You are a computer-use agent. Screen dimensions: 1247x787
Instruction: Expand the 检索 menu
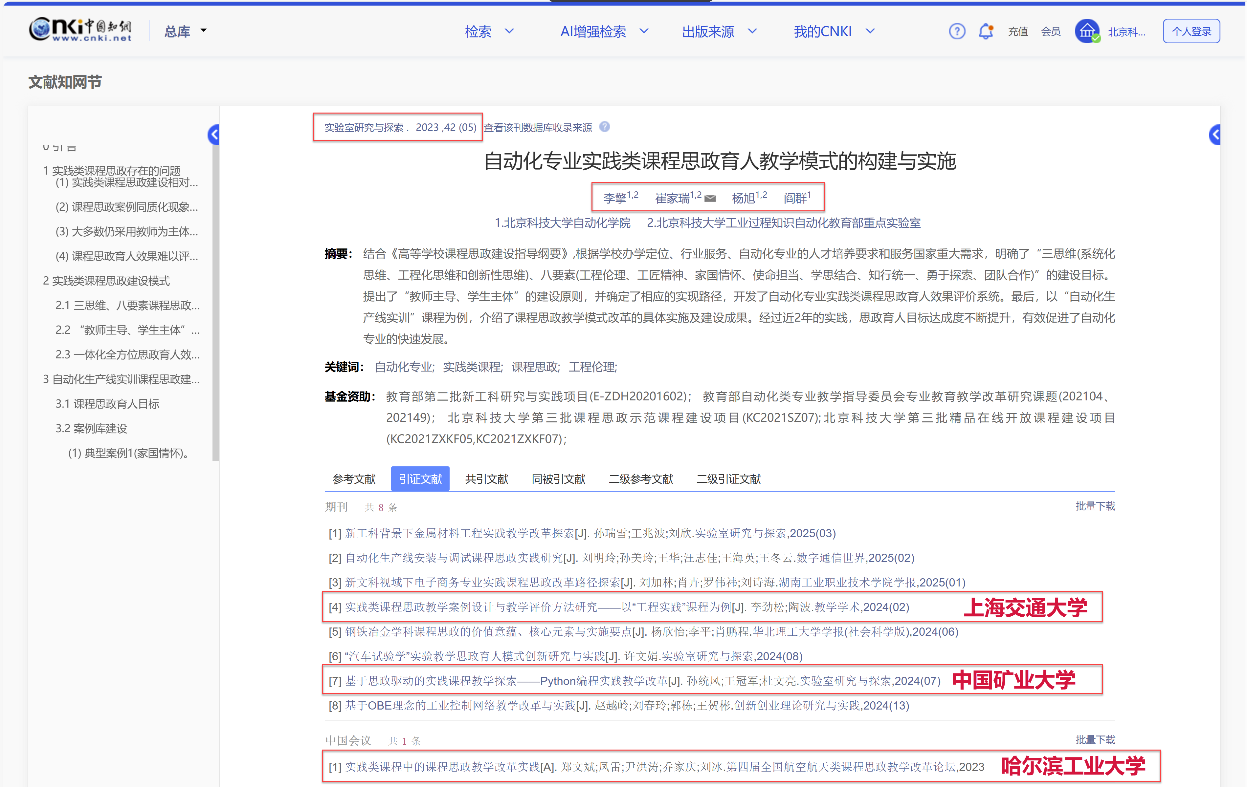(x=489, y=31)
